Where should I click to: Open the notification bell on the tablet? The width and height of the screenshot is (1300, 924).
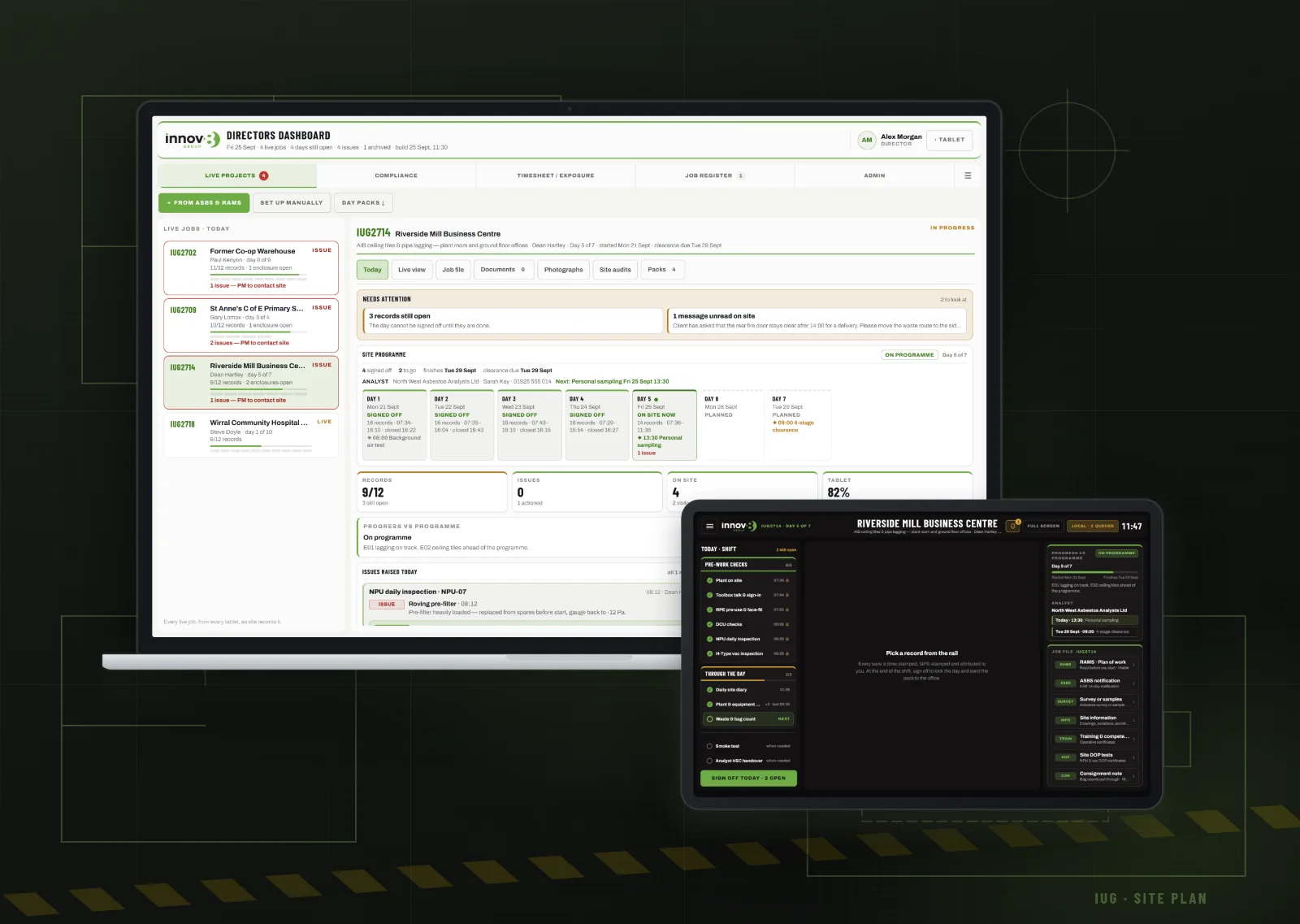point(1013,526)
